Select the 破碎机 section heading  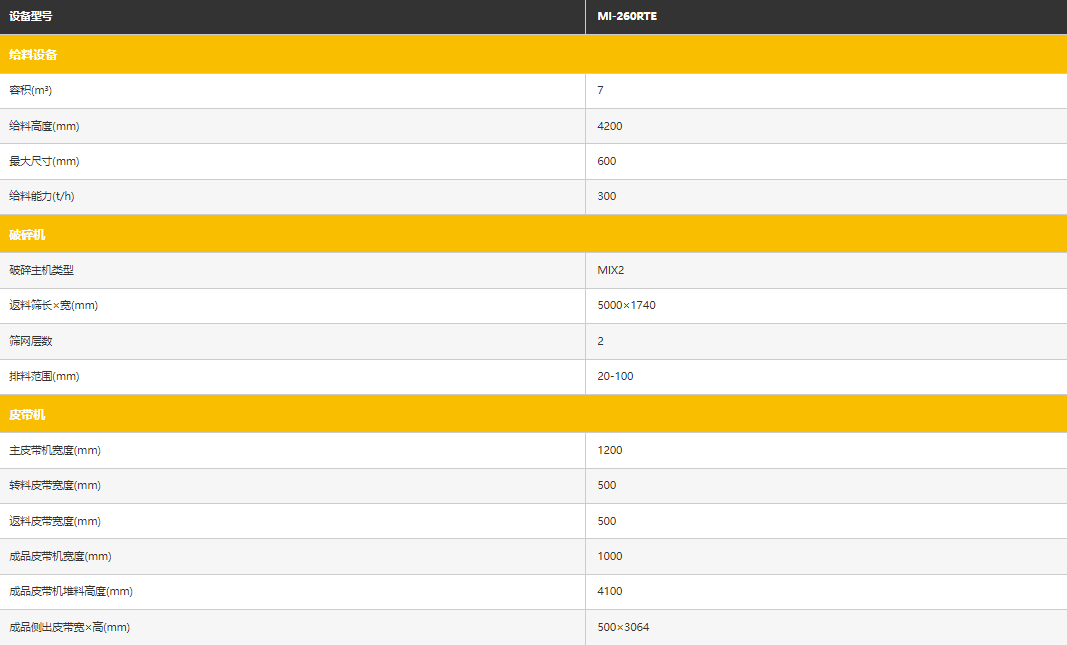27,235
